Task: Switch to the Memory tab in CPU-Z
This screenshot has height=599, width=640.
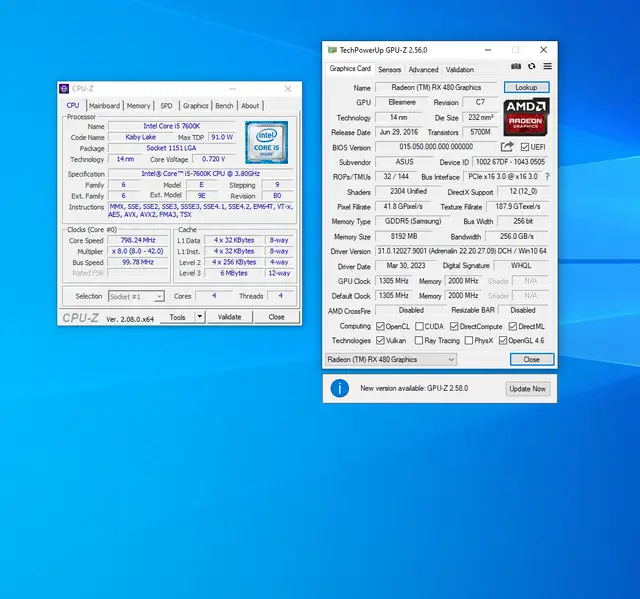Action: (x=138, y=106)
